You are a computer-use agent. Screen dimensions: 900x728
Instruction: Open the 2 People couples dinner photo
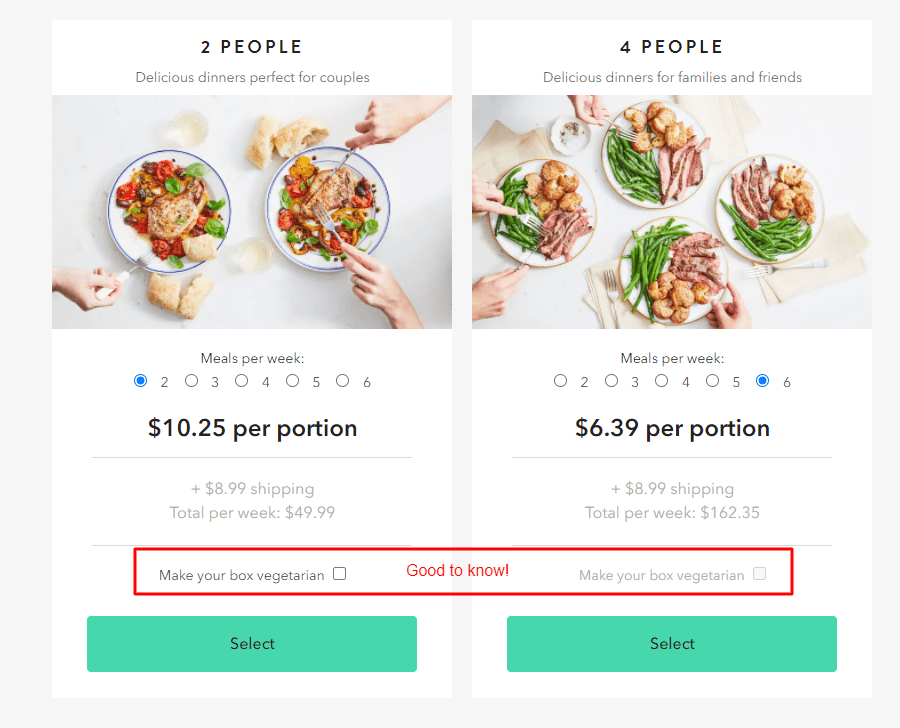tap(252, 212)
